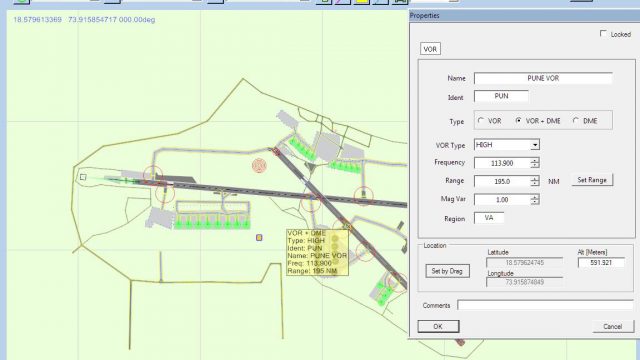Click the red circle at the runway intersection
Viewport: 640px width, 360px height.
point(311,202)
